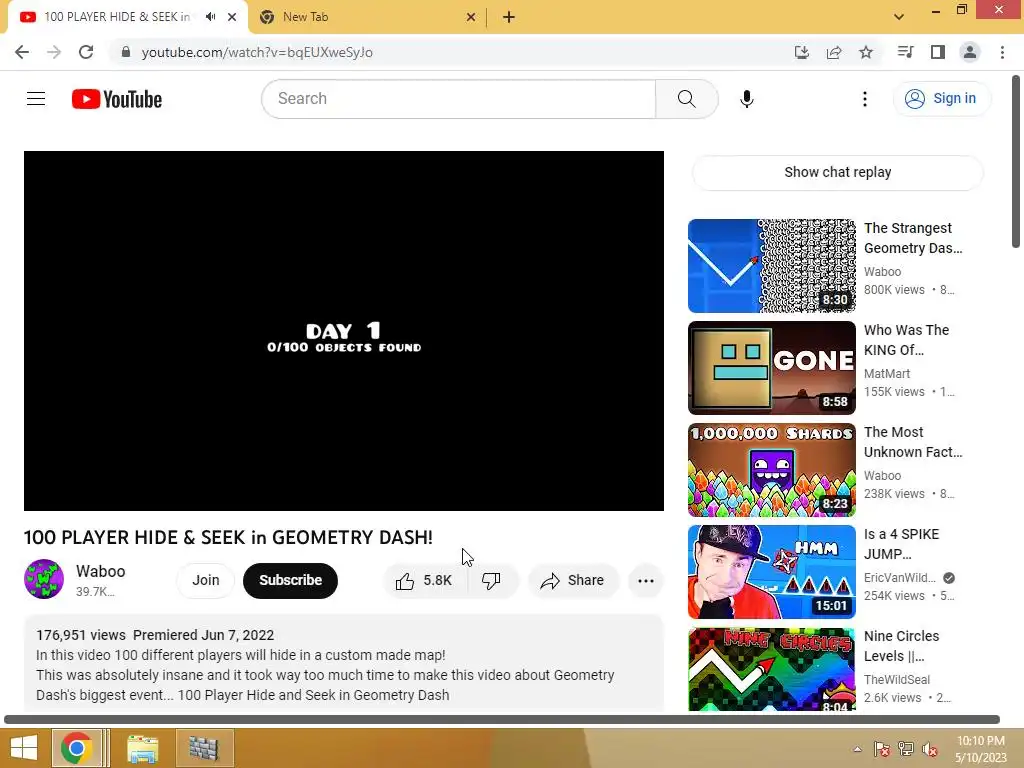Subscribe to Waboo

pyautogui.click(x=291, y=581)
